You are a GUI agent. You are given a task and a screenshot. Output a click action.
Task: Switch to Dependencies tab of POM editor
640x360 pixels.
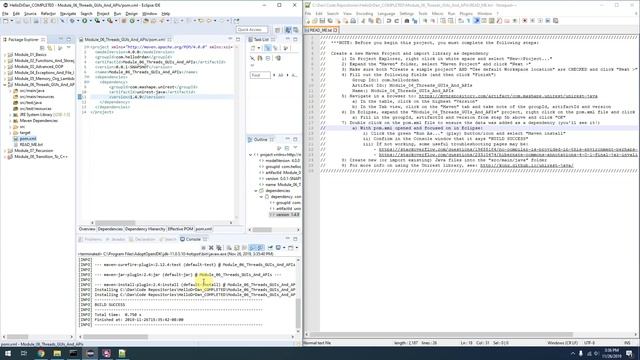point(110,229)
